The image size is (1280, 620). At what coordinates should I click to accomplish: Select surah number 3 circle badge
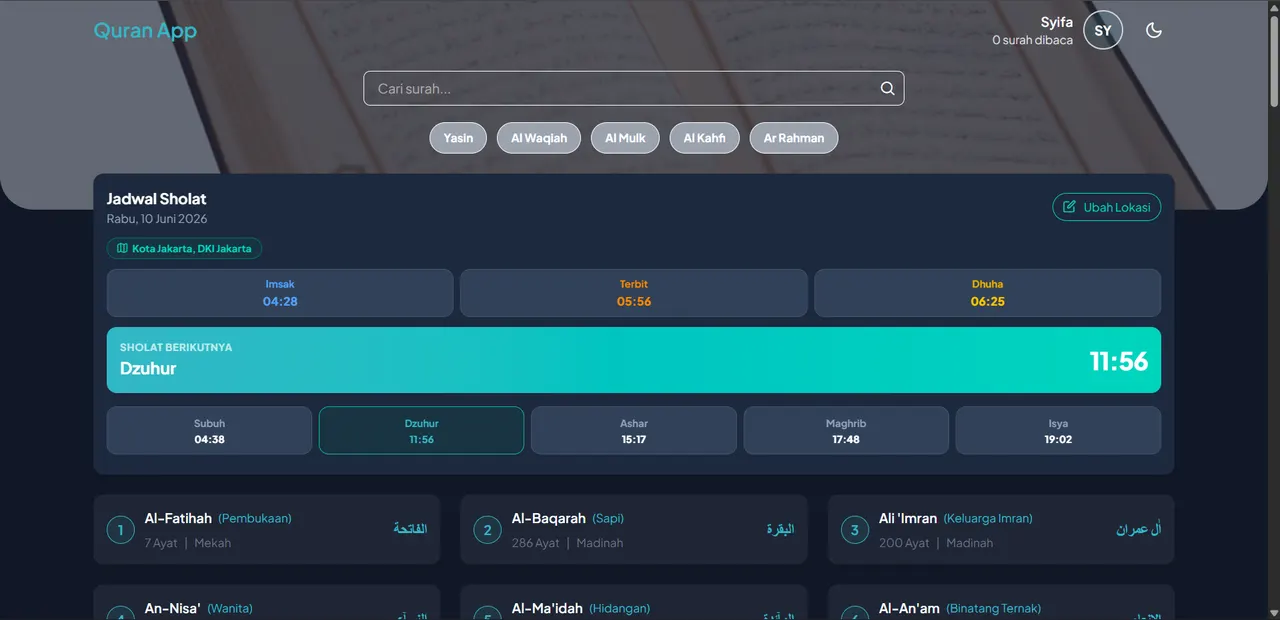click(854, 530)
